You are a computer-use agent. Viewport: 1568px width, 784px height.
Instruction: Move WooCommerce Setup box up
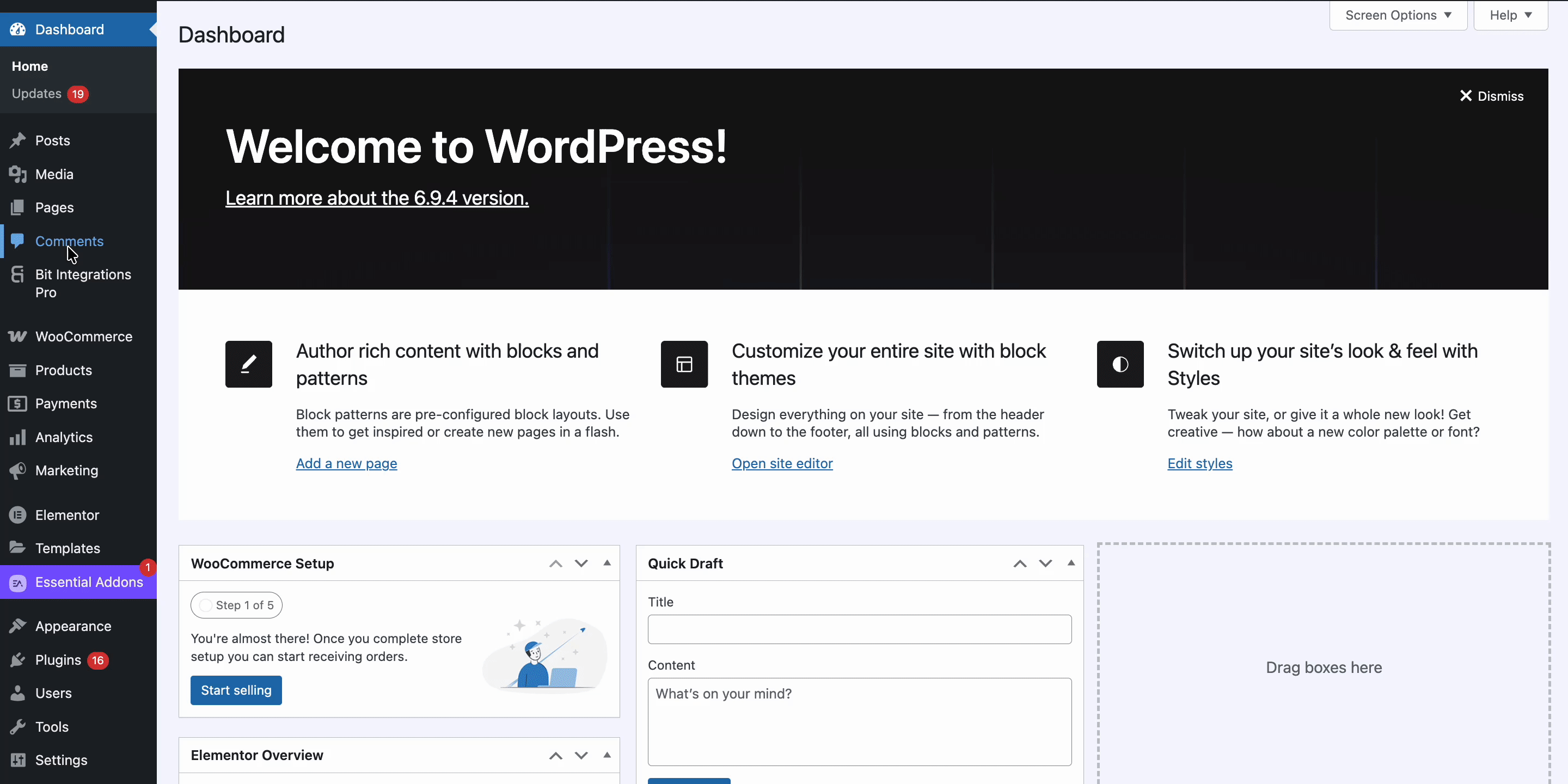pos(555,563)
